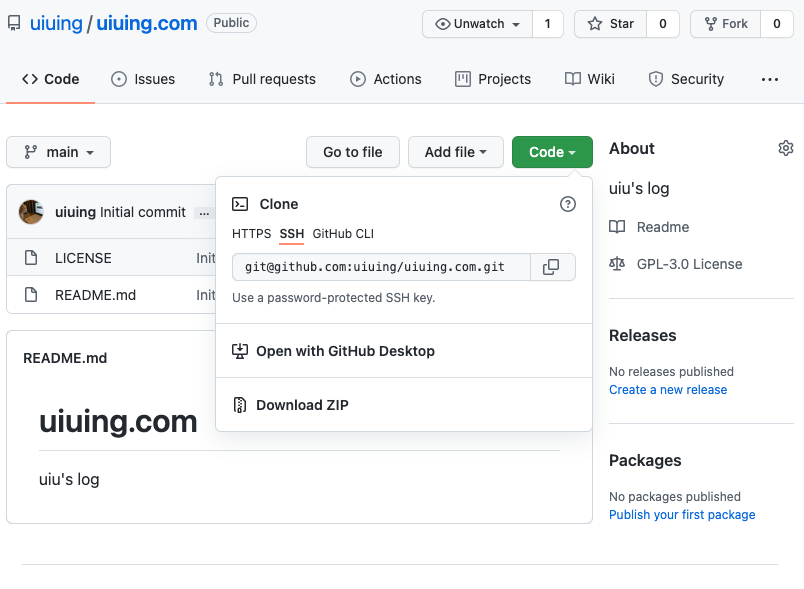Viewport: 804px width, 589px height.
Task: Click the book icon next to Readme
Action: coord(617,227)
